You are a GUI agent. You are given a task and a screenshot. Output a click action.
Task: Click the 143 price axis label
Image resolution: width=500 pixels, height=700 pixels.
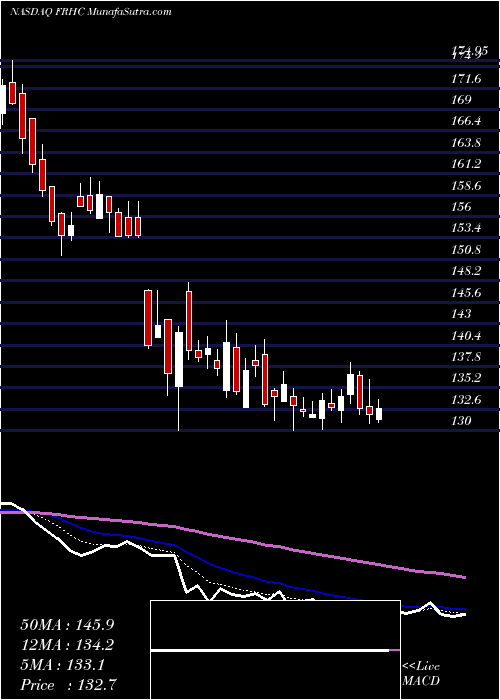[x=462, y=313]
